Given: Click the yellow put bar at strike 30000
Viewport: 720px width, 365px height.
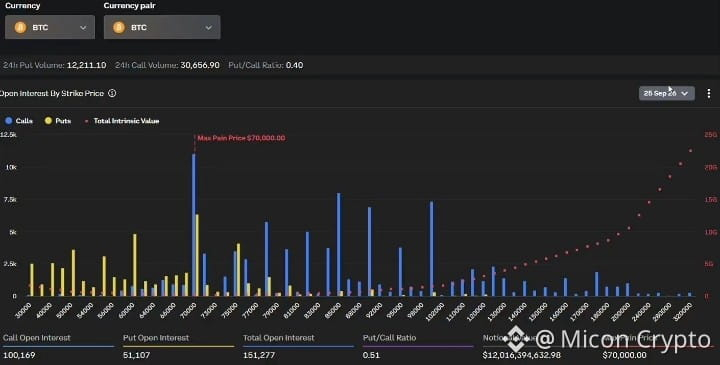Looking at the screenshot, I should click(x=32, y=280).
